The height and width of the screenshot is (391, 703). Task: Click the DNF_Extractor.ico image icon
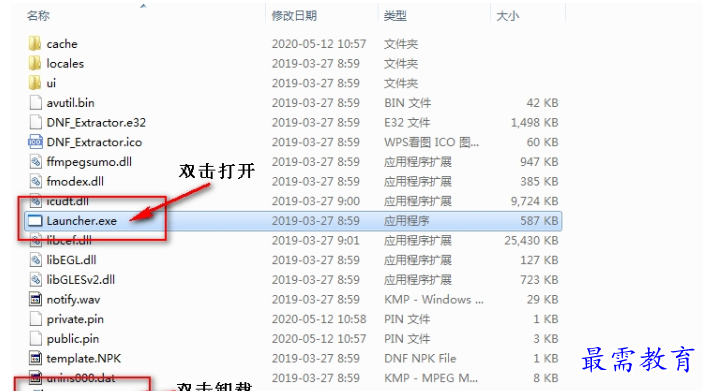(35, 142)
